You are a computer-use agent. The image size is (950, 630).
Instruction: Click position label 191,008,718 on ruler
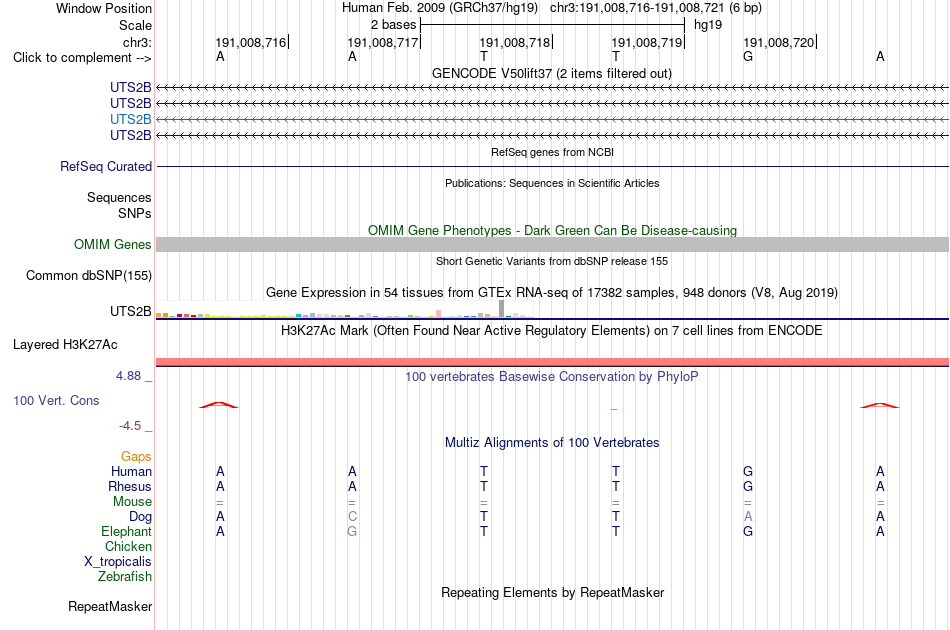515,42
